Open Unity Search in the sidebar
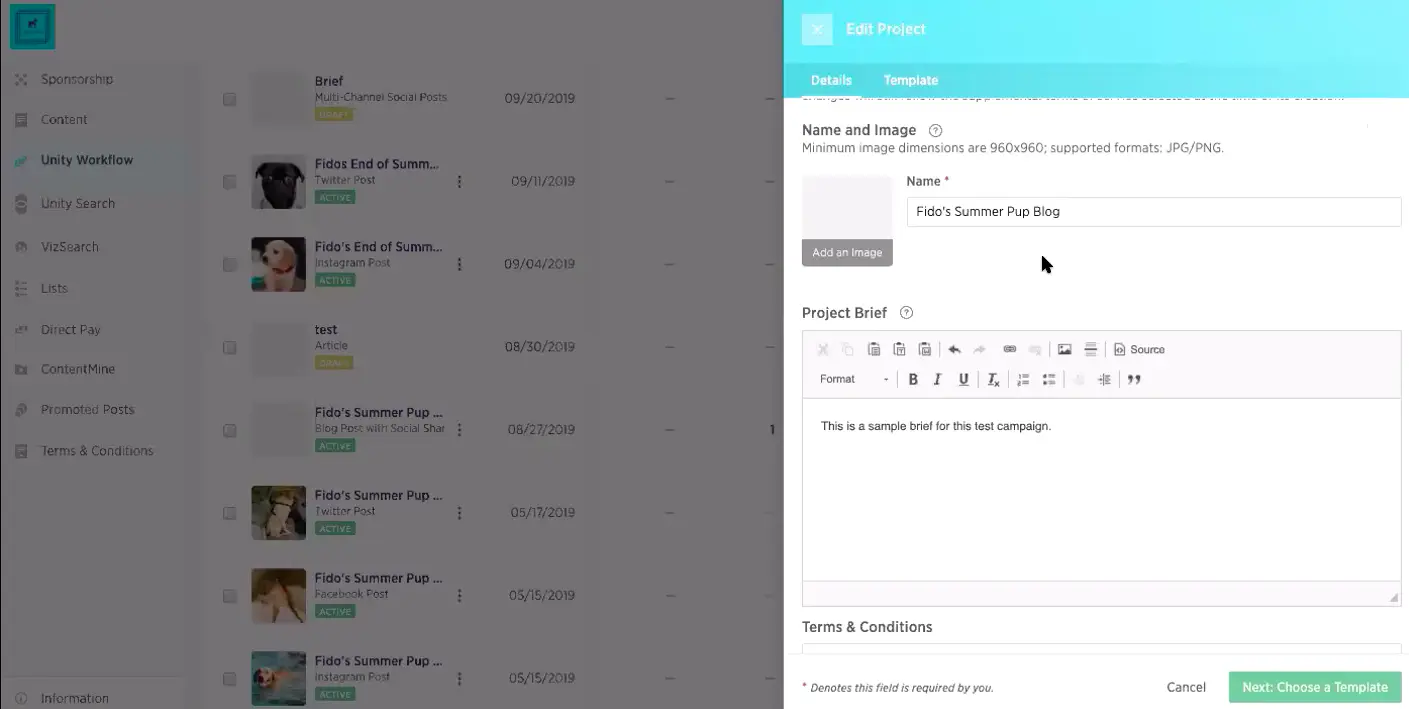Image resolution: width=1409 pixels, height=709 pixels. point(78,204)
